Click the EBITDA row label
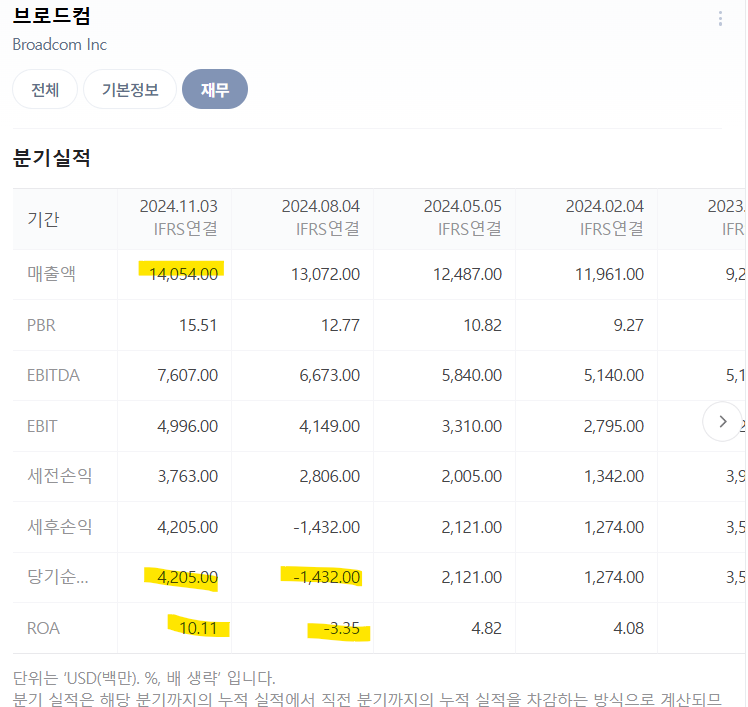 [x=53, y=375]
